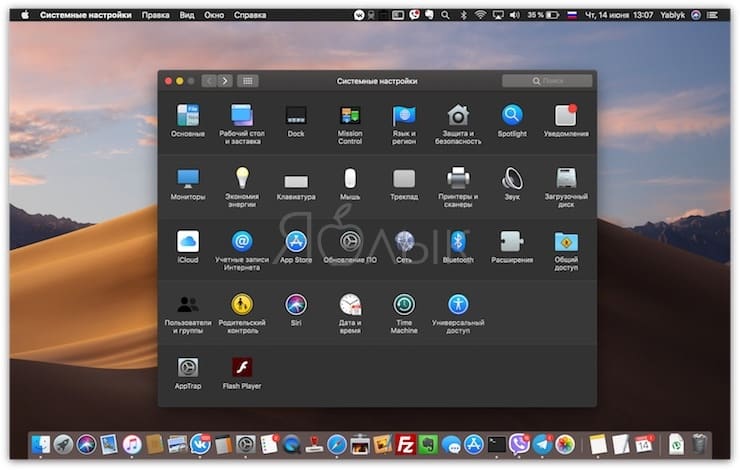Screen dimensions: 740x470
Task: Open the Wi-Fi status menu
Action: 480,15
